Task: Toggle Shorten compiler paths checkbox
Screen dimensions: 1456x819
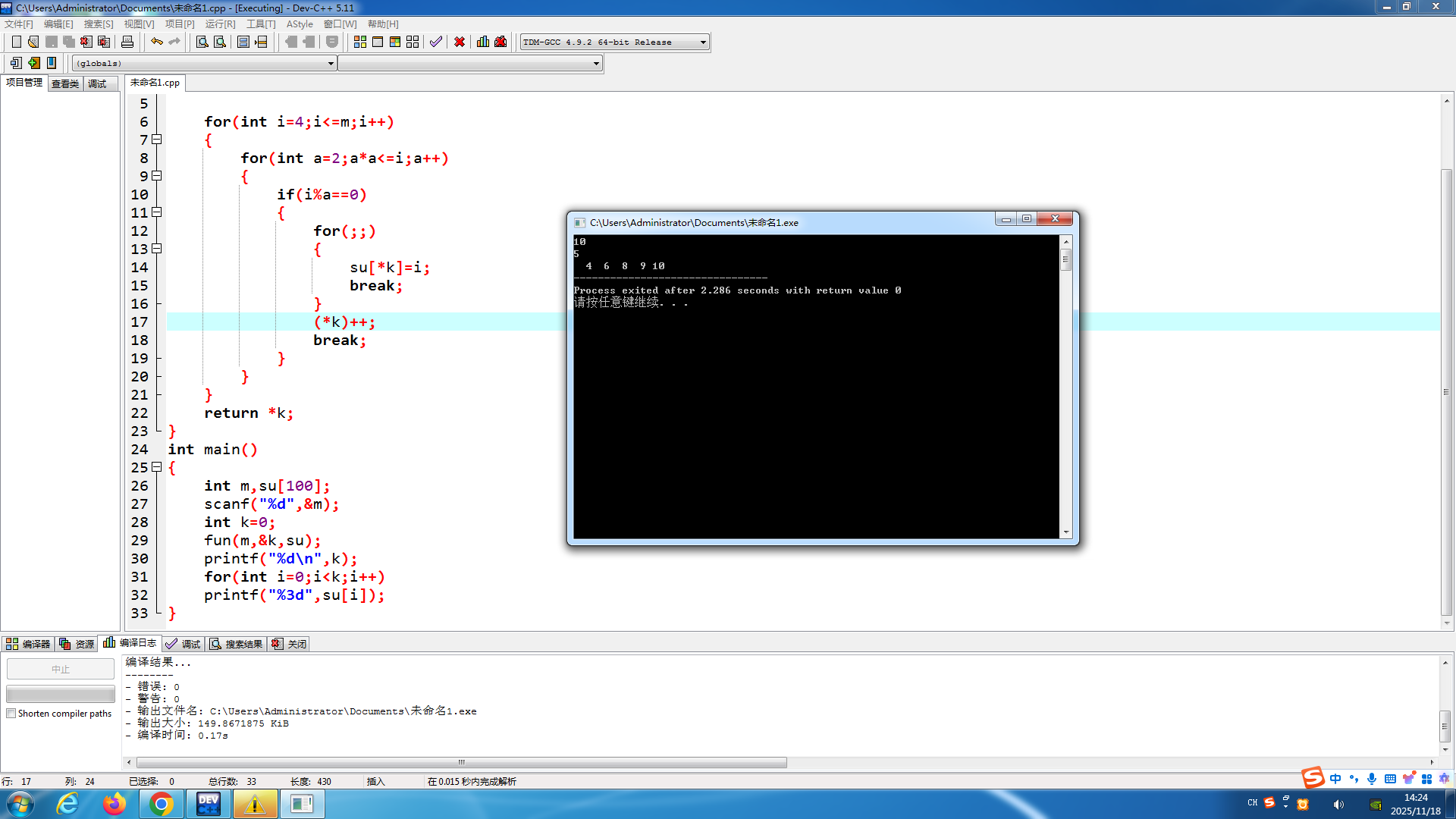Action: [x=11, y=714]
